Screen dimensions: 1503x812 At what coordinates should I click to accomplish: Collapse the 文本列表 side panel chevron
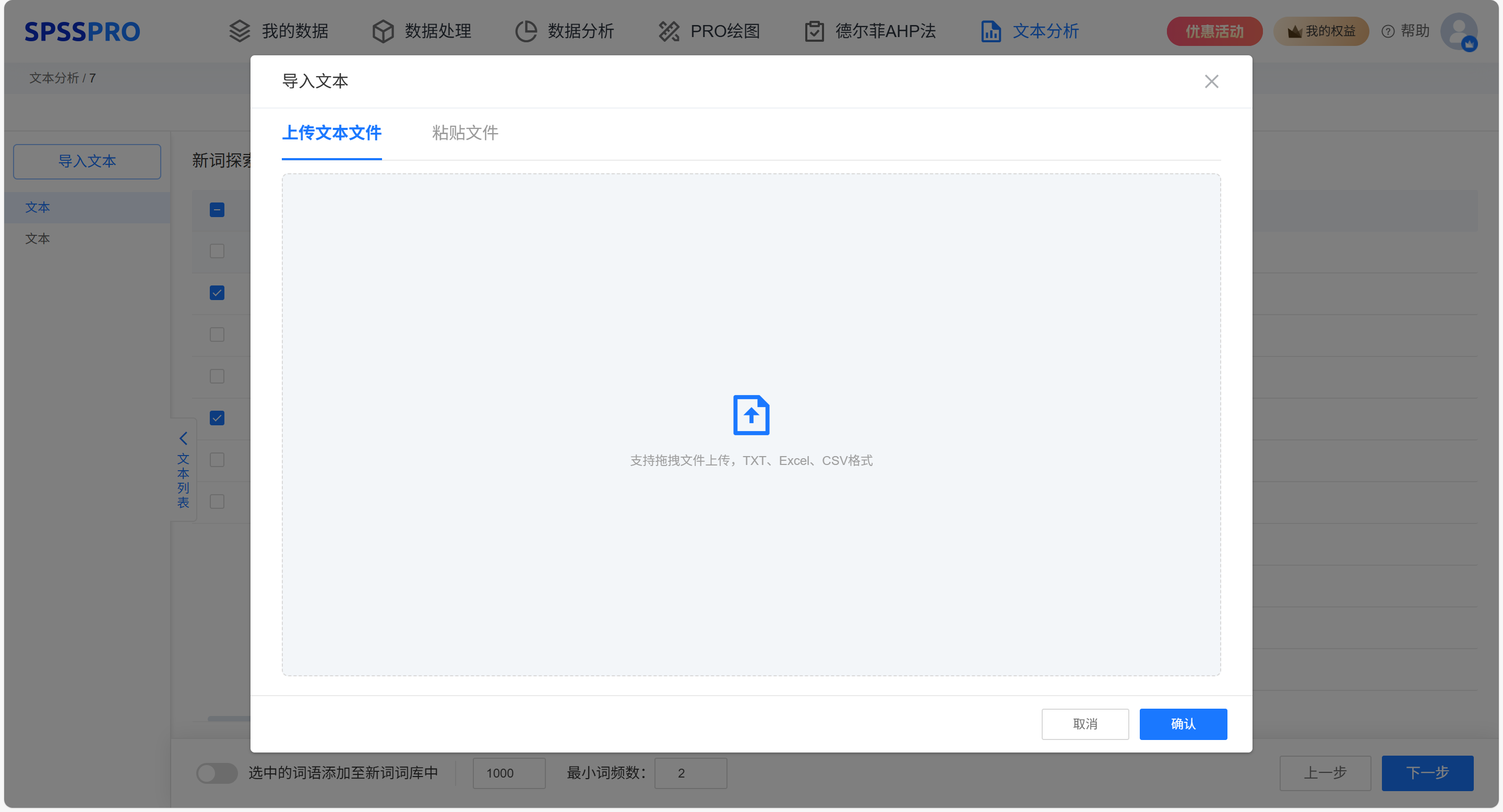coord(183,438)
